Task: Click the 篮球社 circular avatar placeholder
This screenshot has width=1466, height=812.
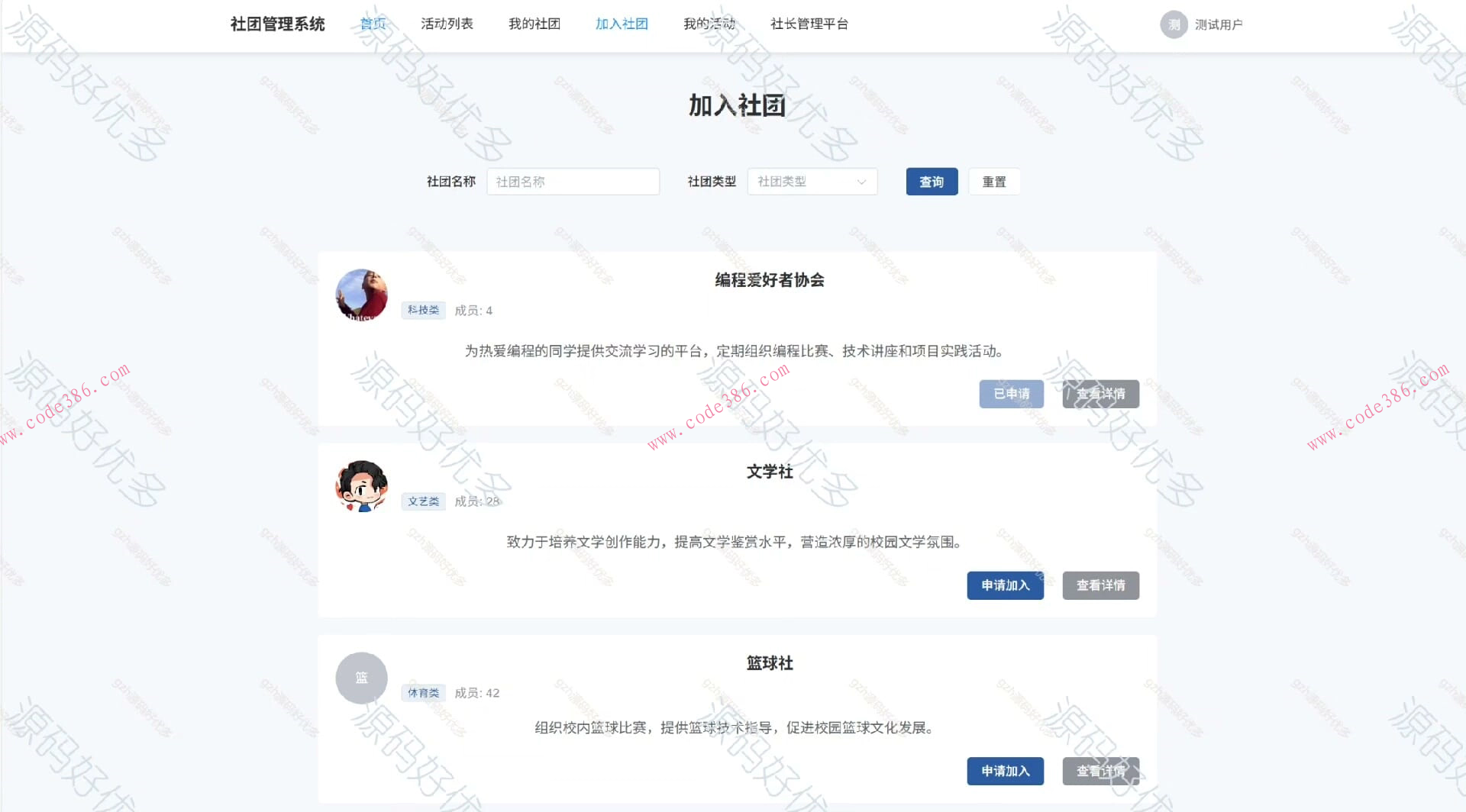Action: tap(360, 678)
